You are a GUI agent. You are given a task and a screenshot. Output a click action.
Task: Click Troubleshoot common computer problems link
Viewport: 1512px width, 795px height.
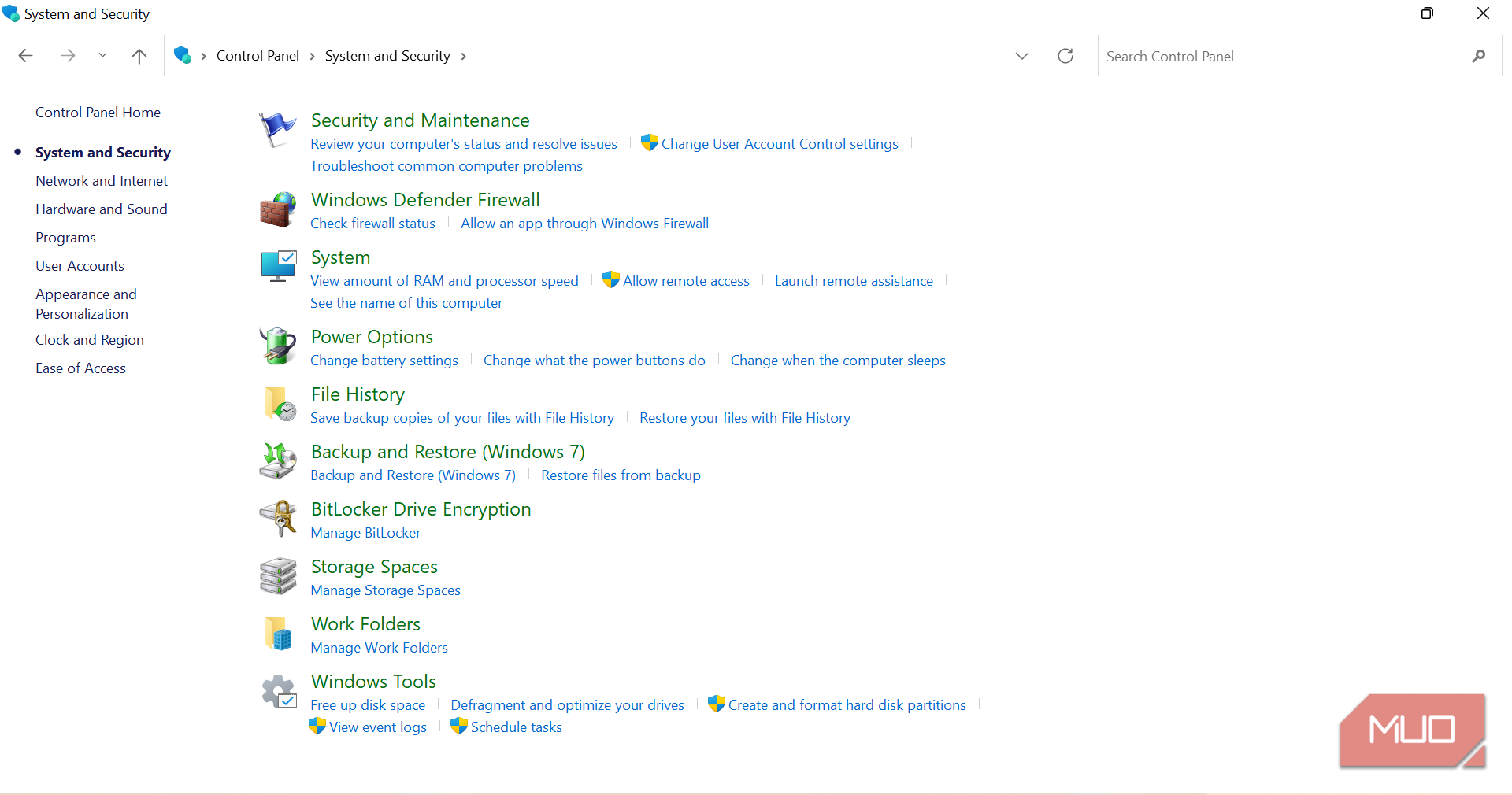[x=447, y=166]
